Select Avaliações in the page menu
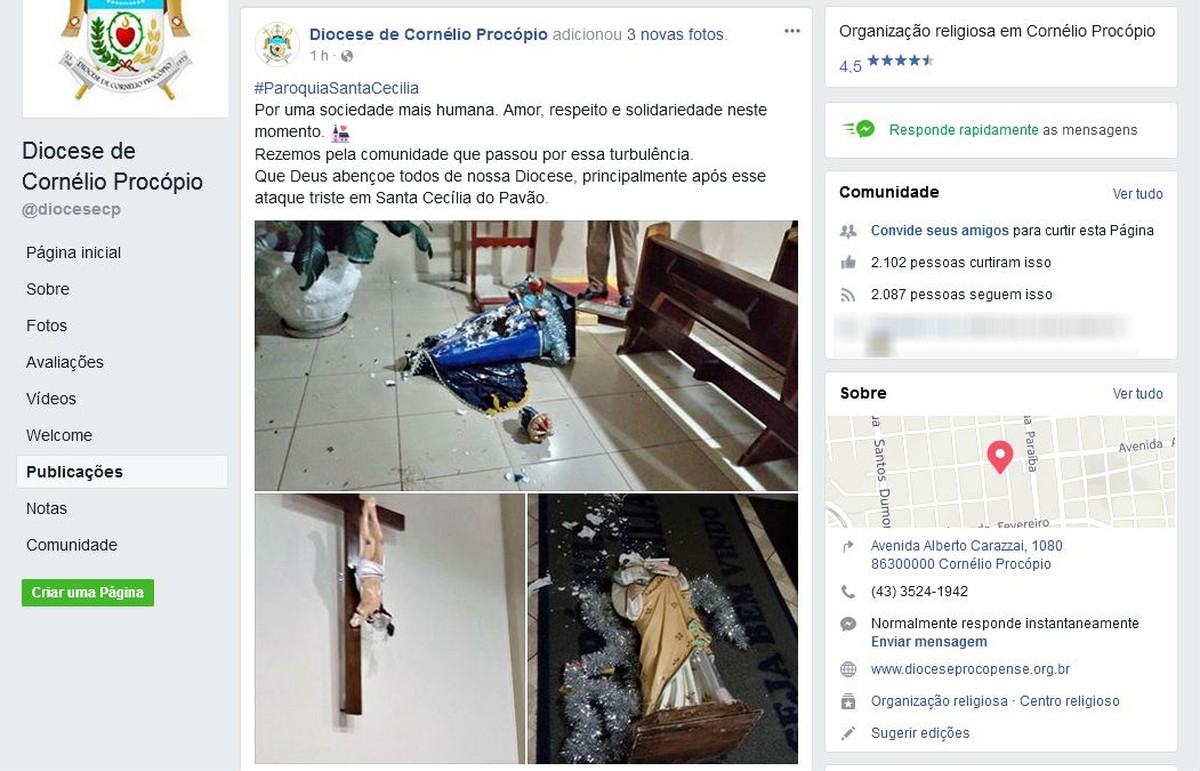The height and width of the screenshot is (771, 1200). point(65,362)
